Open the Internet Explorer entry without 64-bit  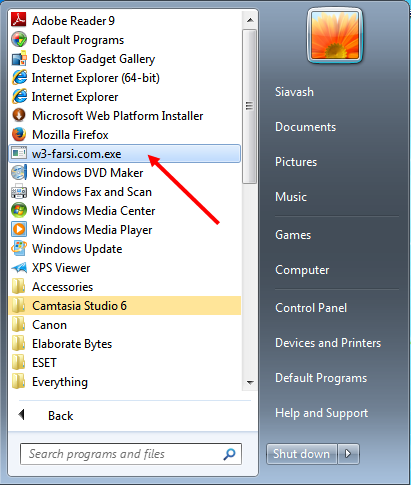click(x=125, y=97)
